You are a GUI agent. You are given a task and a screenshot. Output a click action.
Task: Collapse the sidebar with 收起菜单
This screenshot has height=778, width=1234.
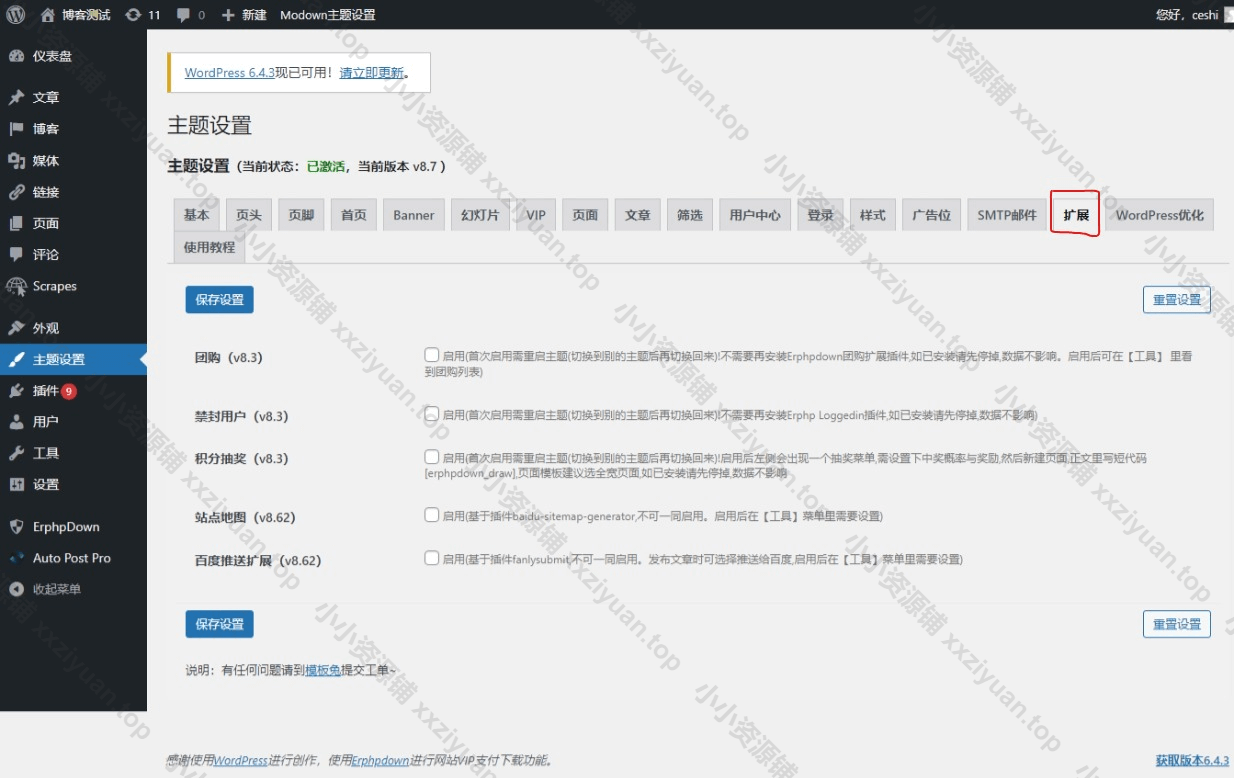click(56, 590)
